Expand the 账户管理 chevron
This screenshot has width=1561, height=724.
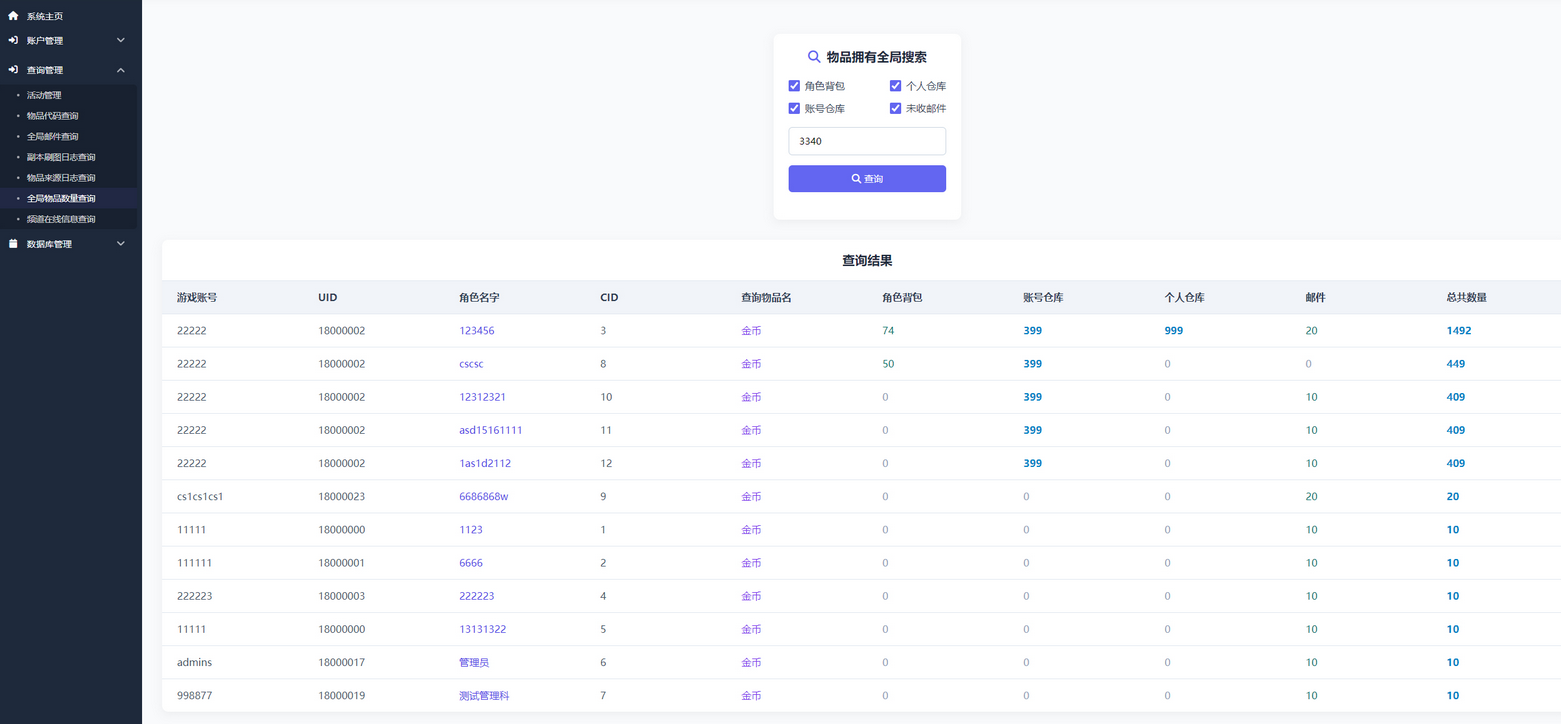coord(121,40)
